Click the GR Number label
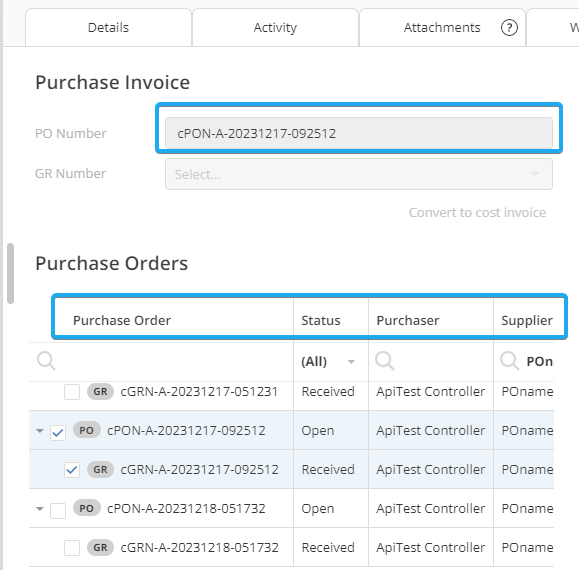Viewport: 579px width, 570px height. point(71,174)
